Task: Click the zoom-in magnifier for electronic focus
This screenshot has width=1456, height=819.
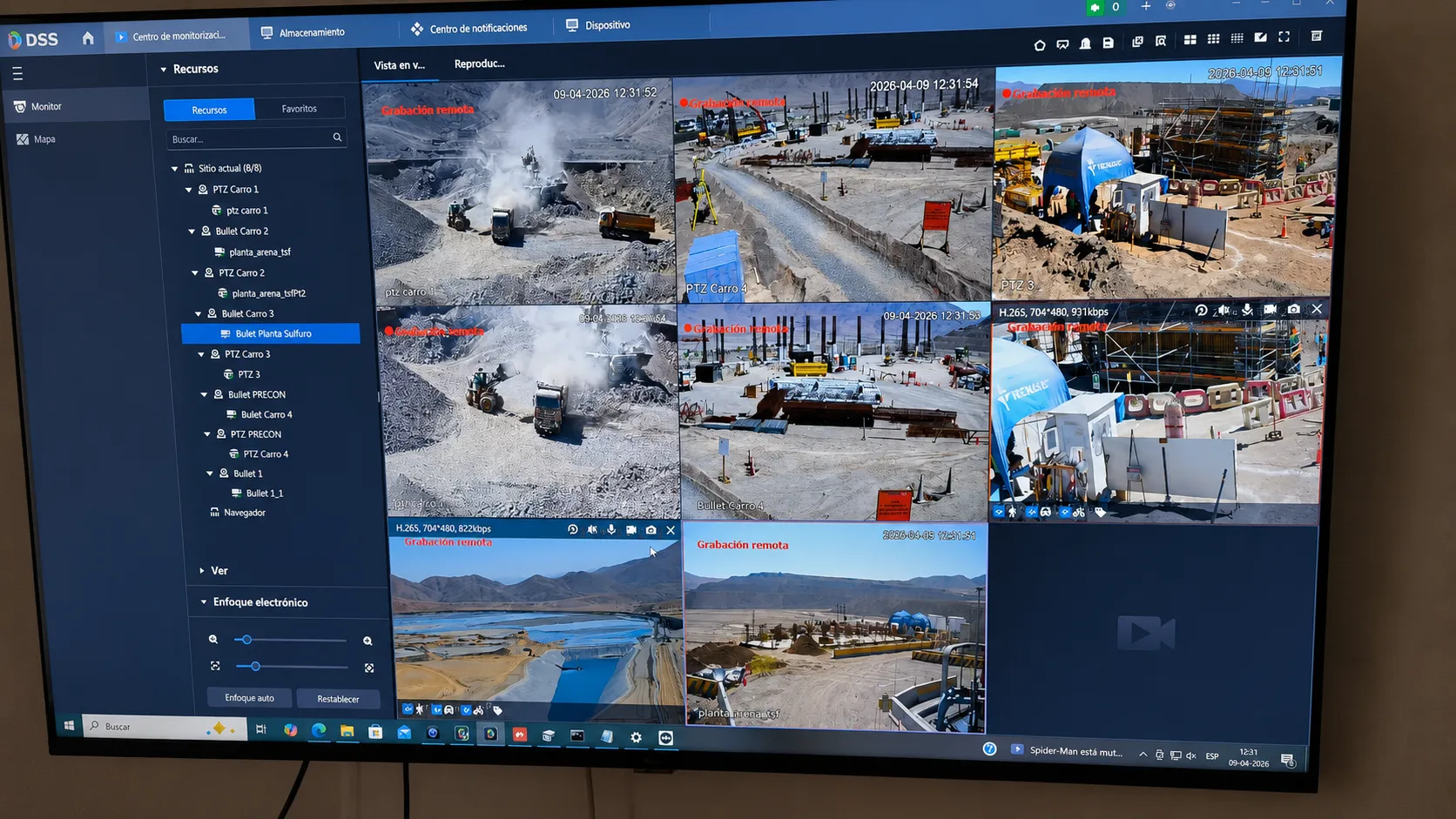Action: [x=367, y=641]
